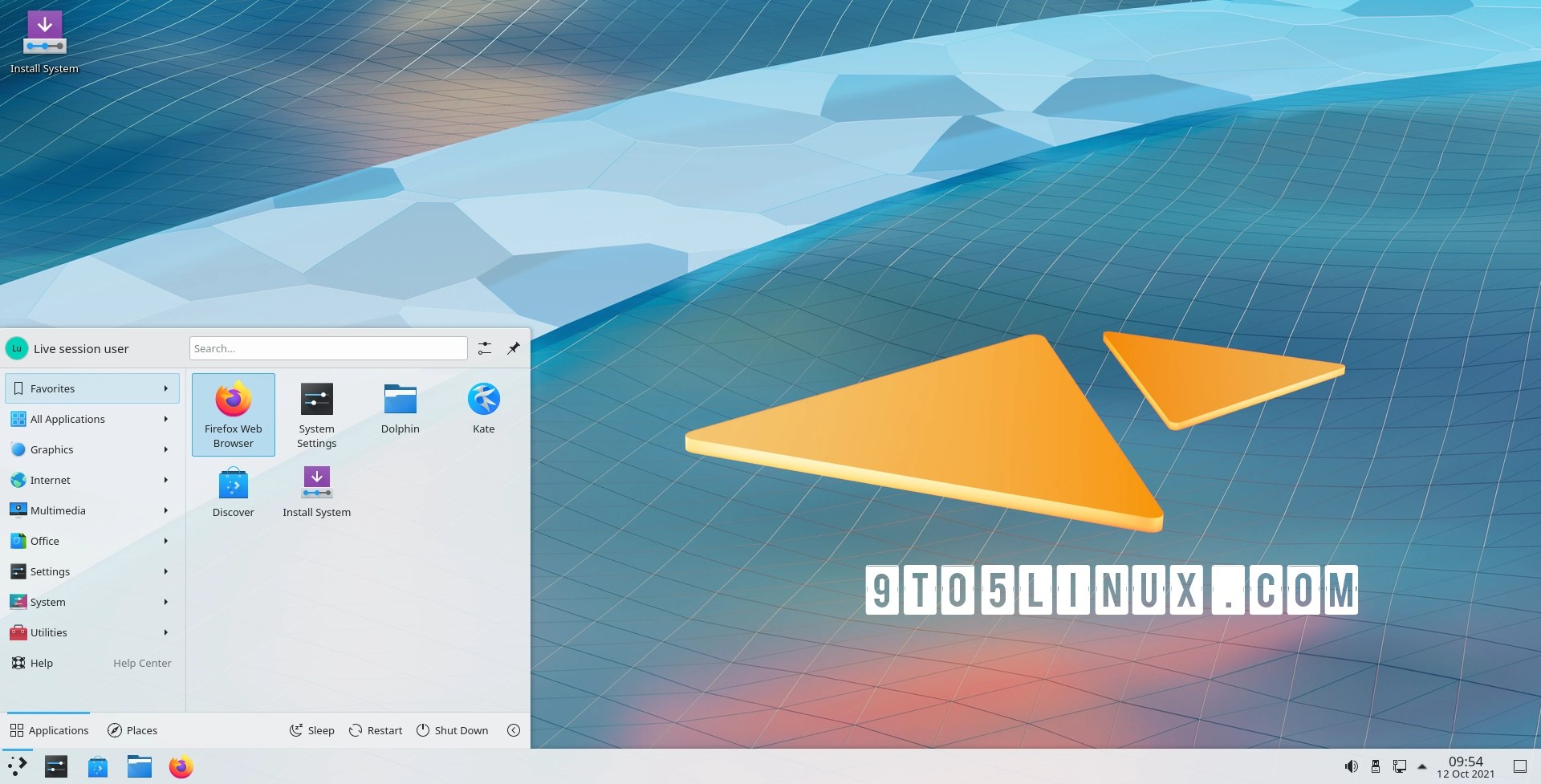Expand the Graphics application category
1541x784 pixels.
click(91, 449)
